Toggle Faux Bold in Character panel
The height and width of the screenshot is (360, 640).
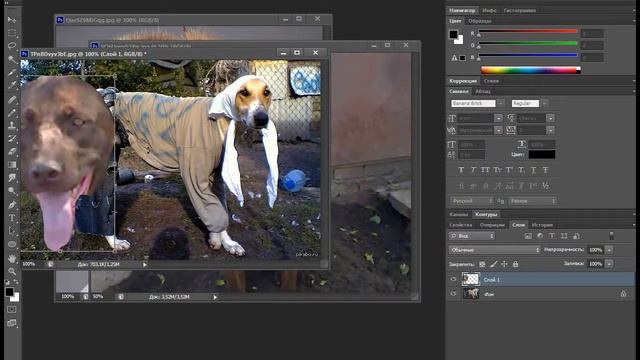click(461, 170)
